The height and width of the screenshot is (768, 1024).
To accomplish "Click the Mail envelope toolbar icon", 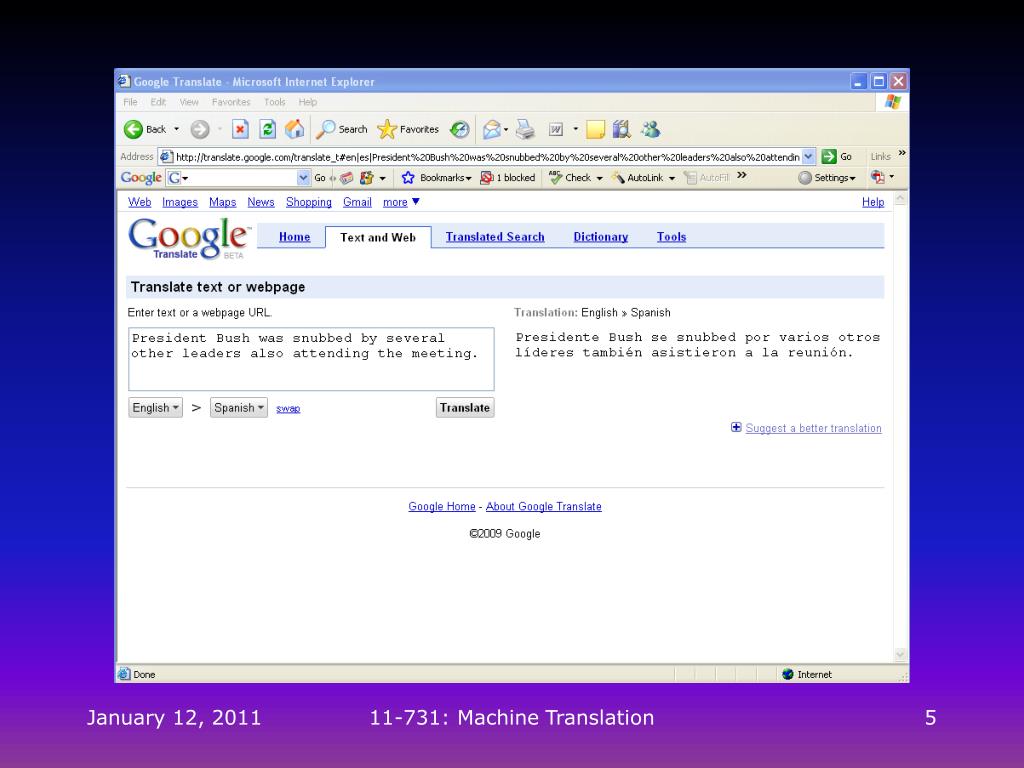I will (492, 129).
